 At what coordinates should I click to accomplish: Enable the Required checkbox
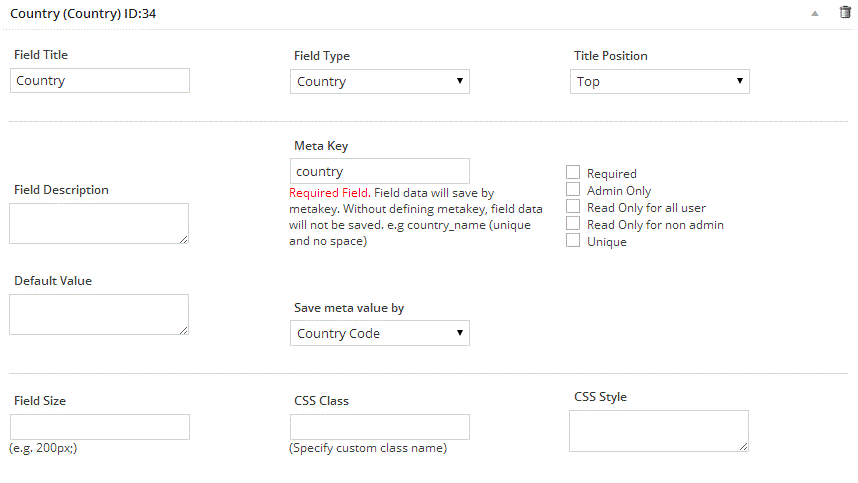[573, 172]
